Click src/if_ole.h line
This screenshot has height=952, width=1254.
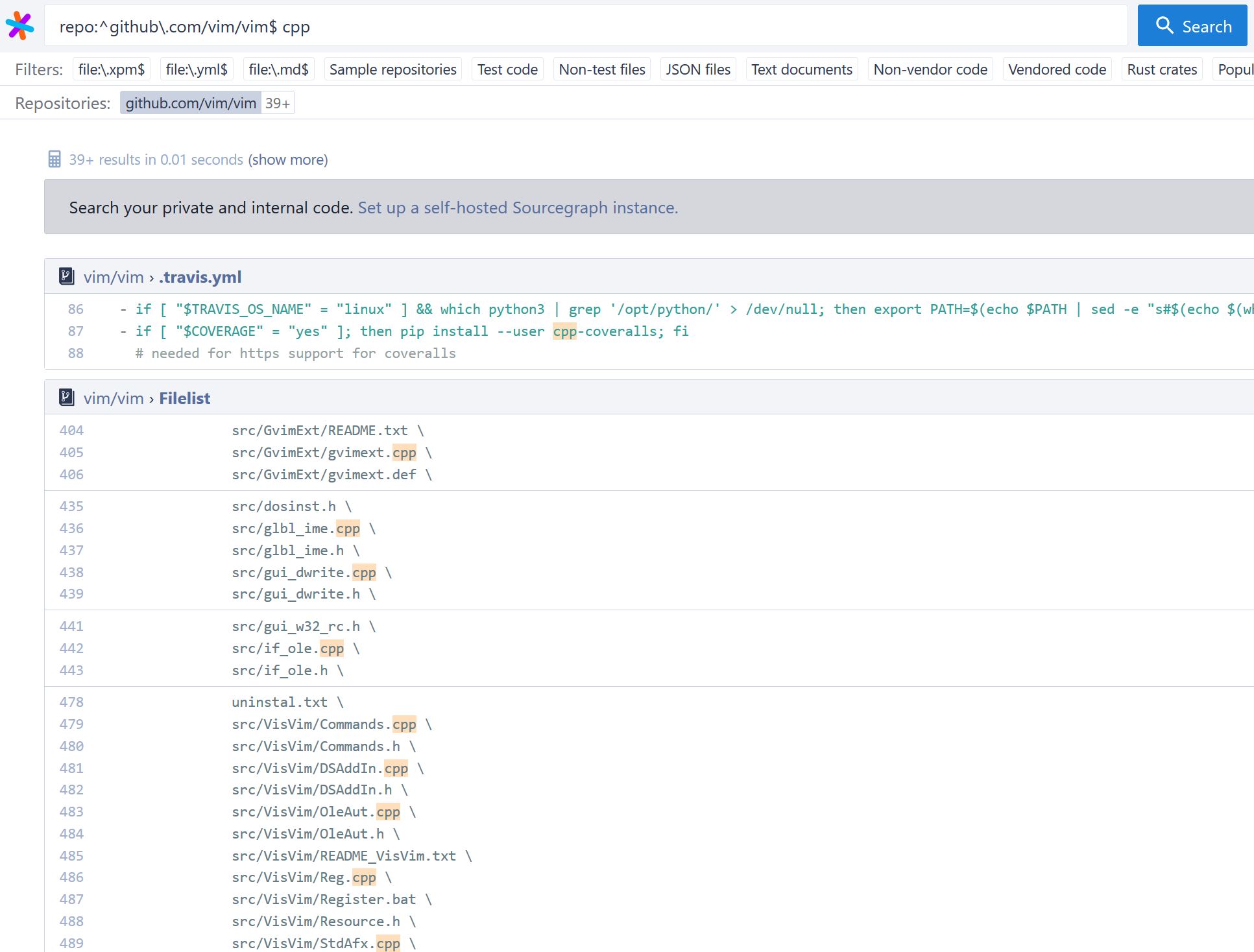pos(649,671)
